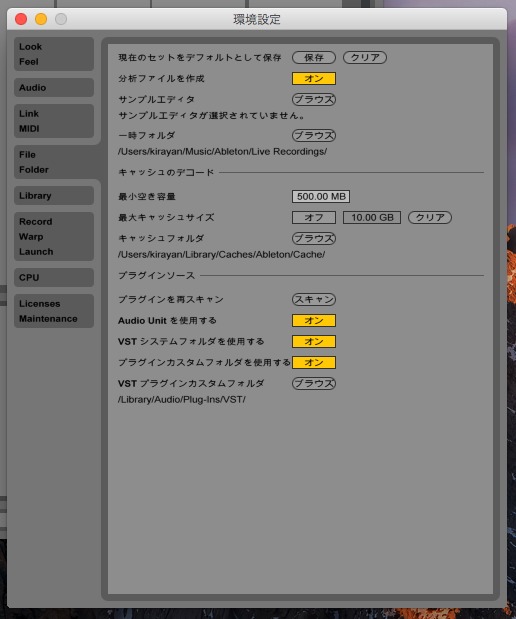Toggle 最大キャッシュサイズ オフ switch
This screenshot has width=516, height=619.
tap(314, 217)
